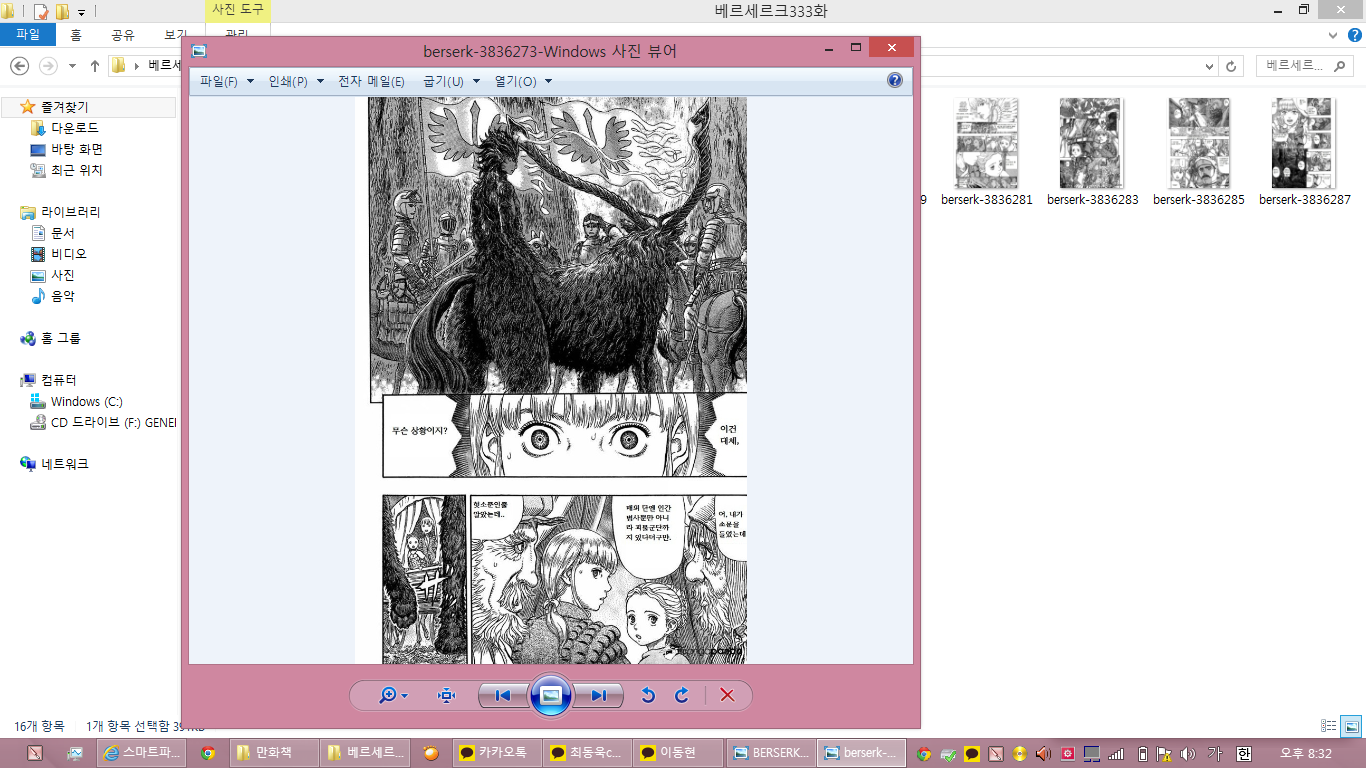Expand the 인쇄(P) print dropdown
This screenshot has height=768, width=1366.
(296, 82)
